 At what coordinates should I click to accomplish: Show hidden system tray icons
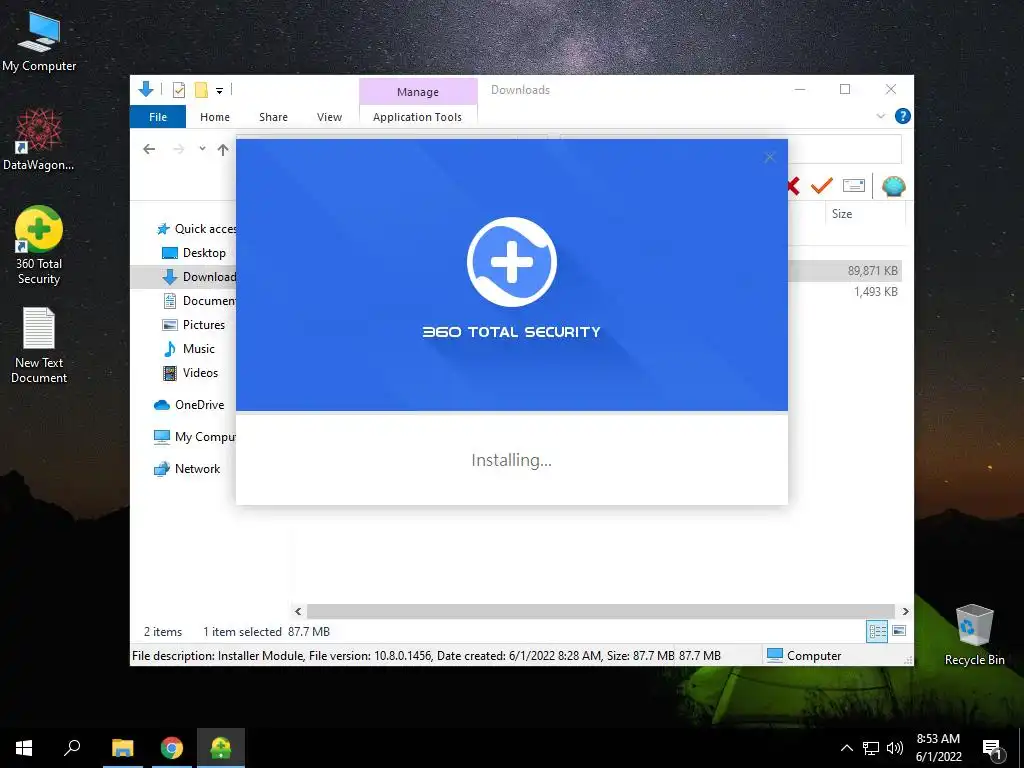pyautogui.click(x=846, y=748)
